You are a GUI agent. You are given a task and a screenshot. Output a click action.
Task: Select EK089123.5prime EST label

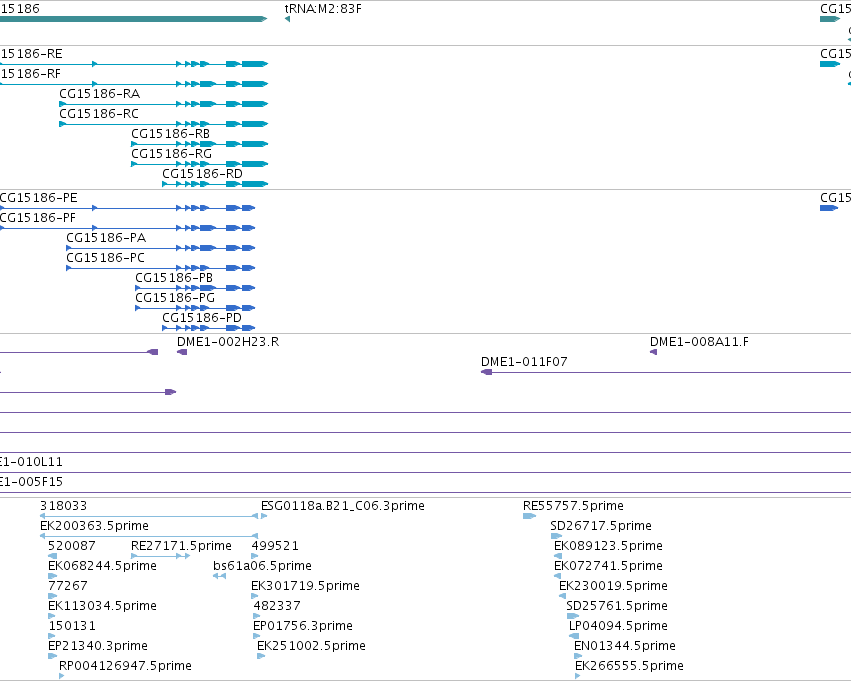[x=608, y=546]
